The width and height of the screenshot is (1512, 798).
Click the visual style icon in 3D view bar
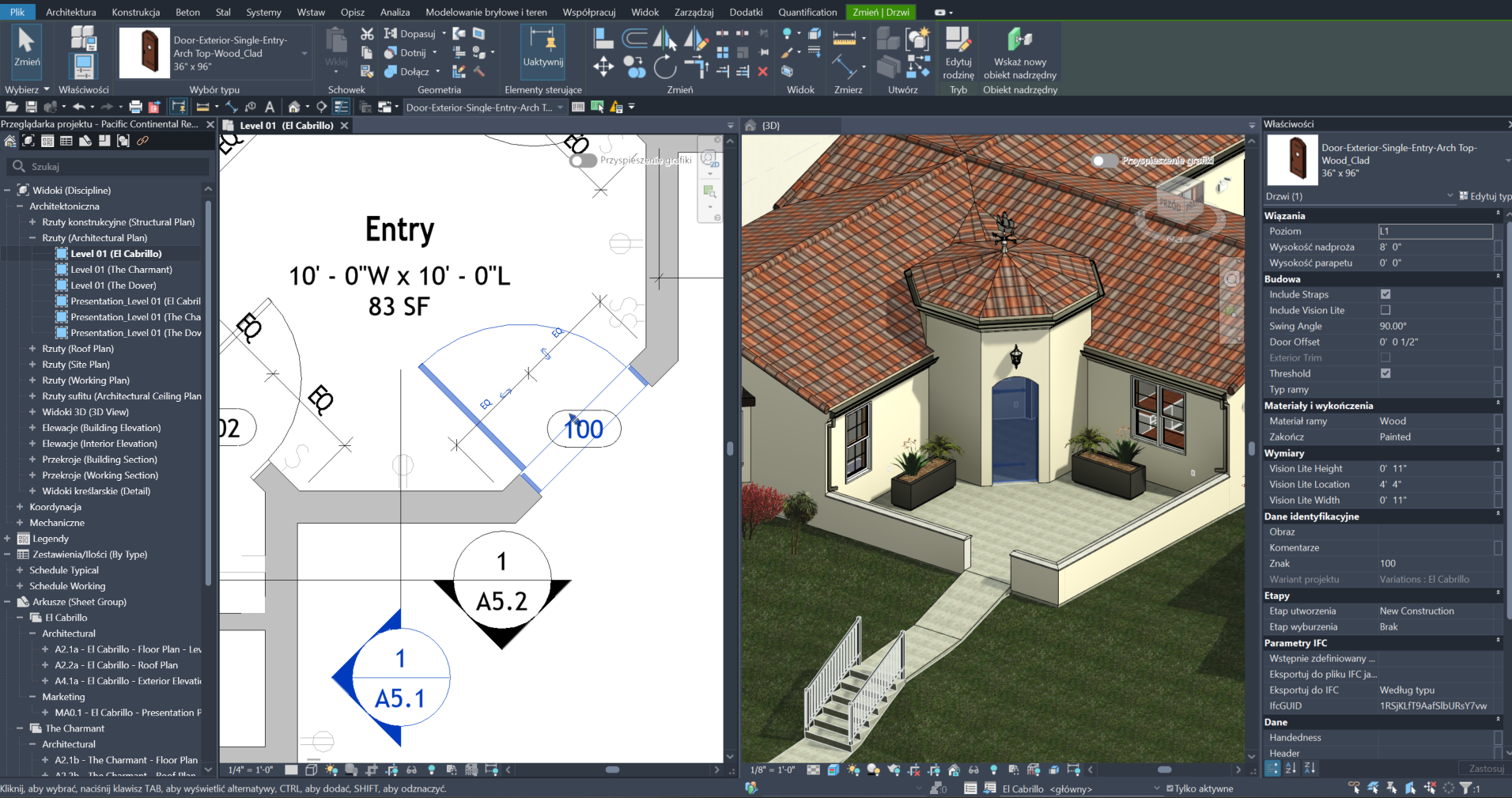[833, 770]
